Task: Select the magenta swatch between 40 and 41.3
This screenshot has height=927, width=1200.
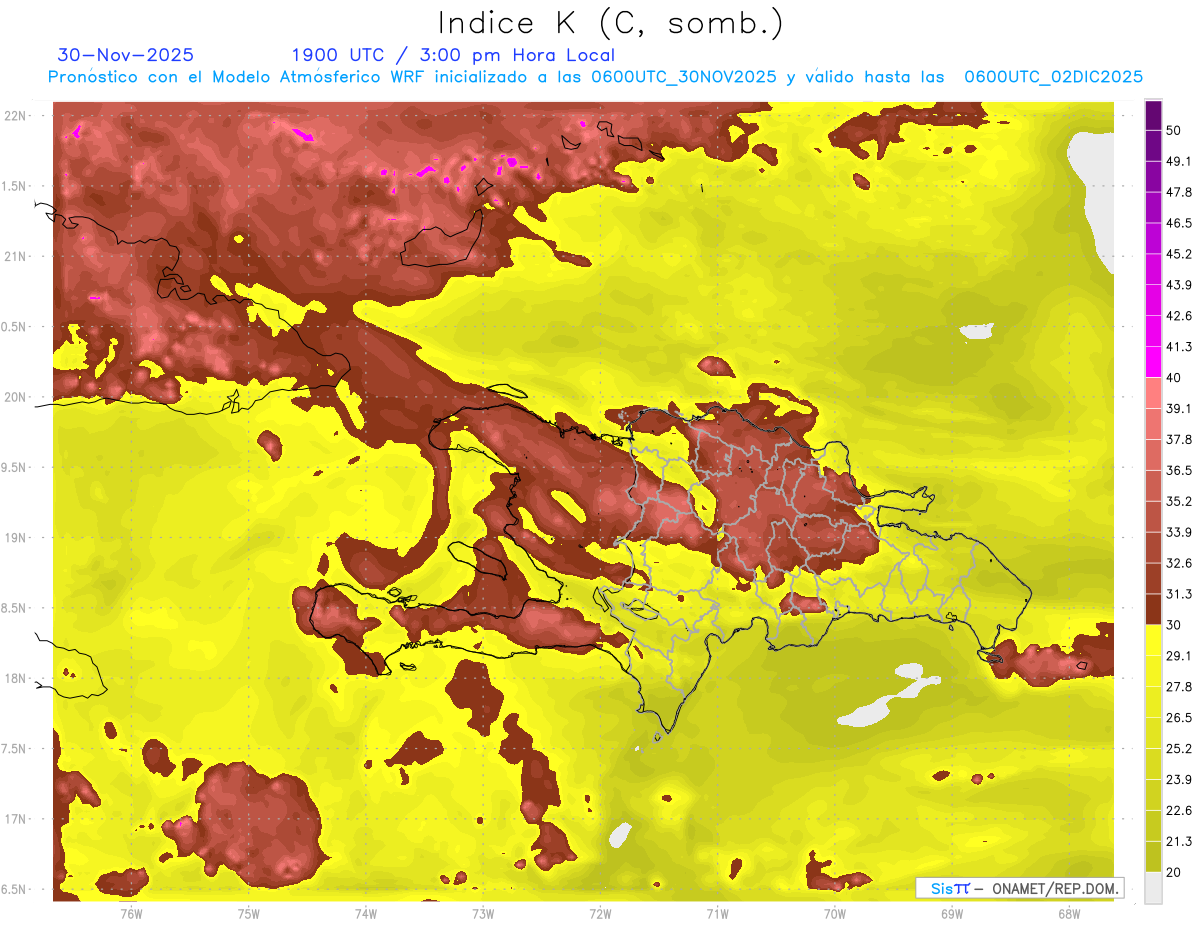Action: (x=1153, y=362)
